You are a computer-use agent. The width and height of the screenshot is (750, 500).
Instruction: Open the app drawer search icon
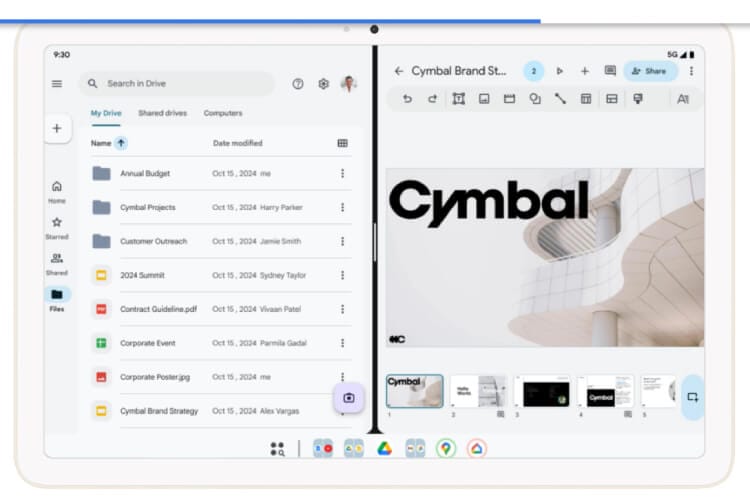pos(277,449)
